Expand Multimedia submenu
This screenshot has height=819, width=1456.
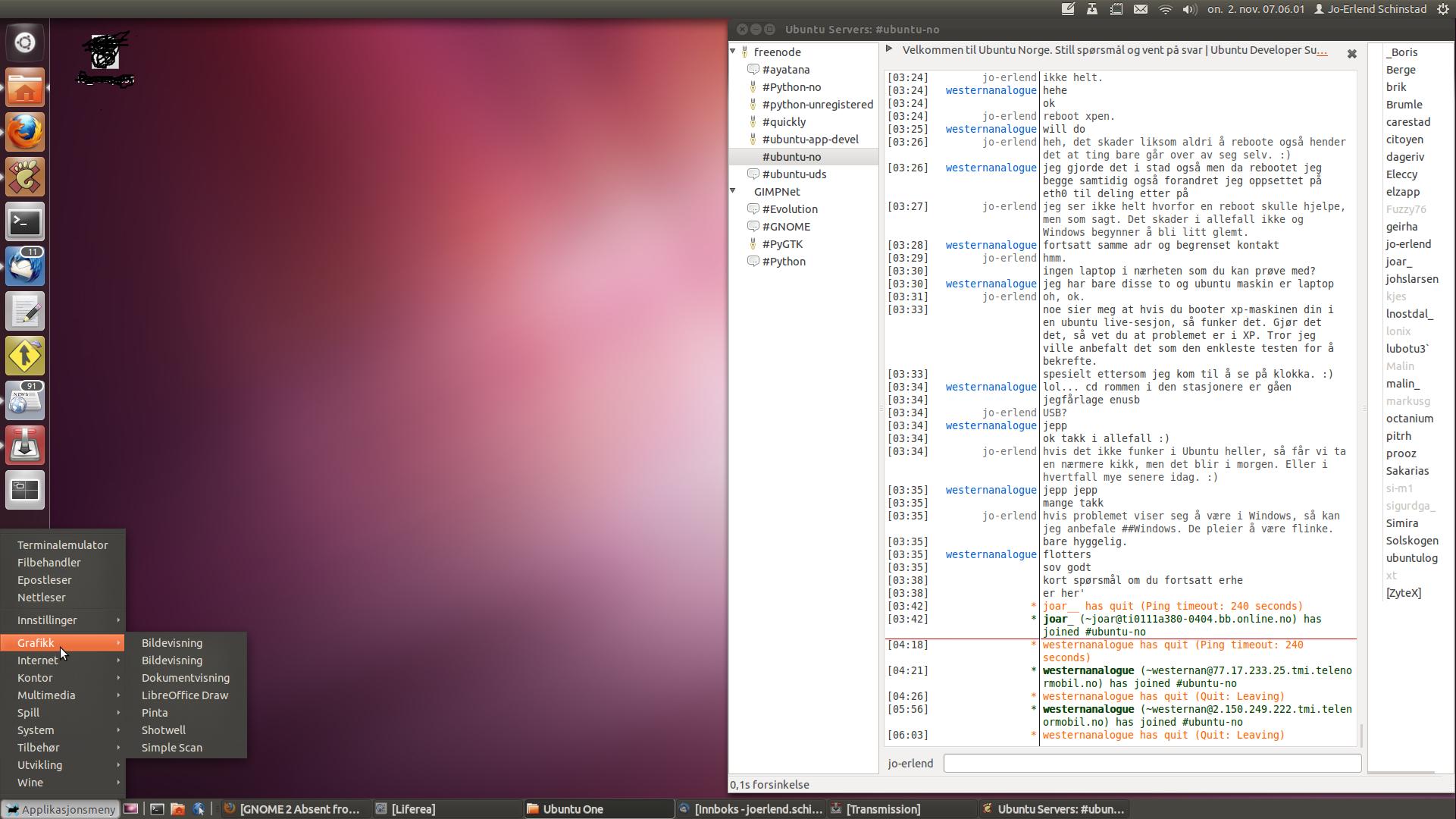pyautogui.click(x=63, y=695)
